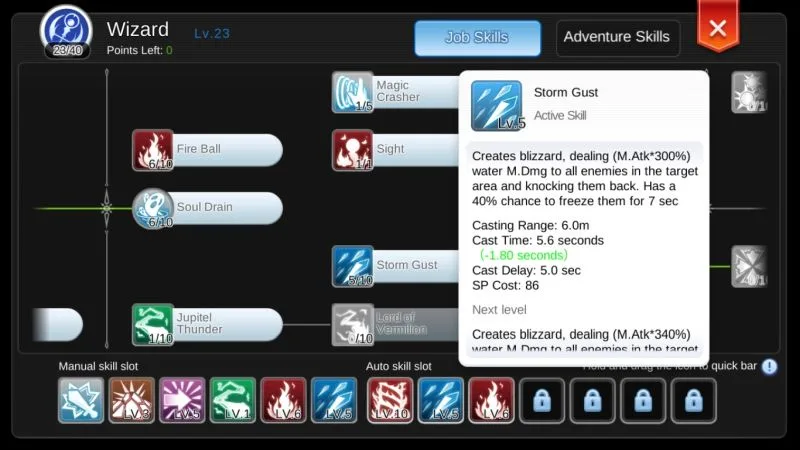Screen dimensions: 800x450
Task: Select the green LV.1 manual slot skill
Action: (x=233, y=400)
